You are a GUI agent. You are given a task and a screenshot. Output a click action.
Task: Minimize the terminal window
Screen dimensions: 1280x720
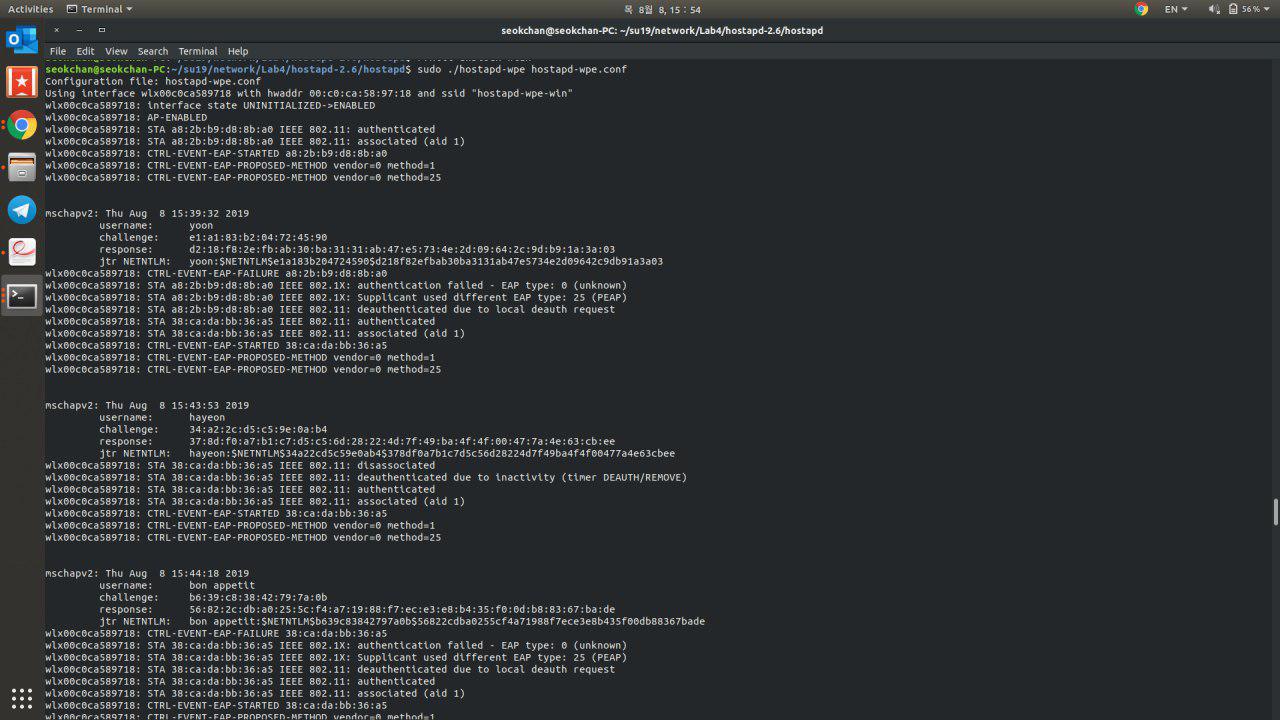(x=79, y=30)
